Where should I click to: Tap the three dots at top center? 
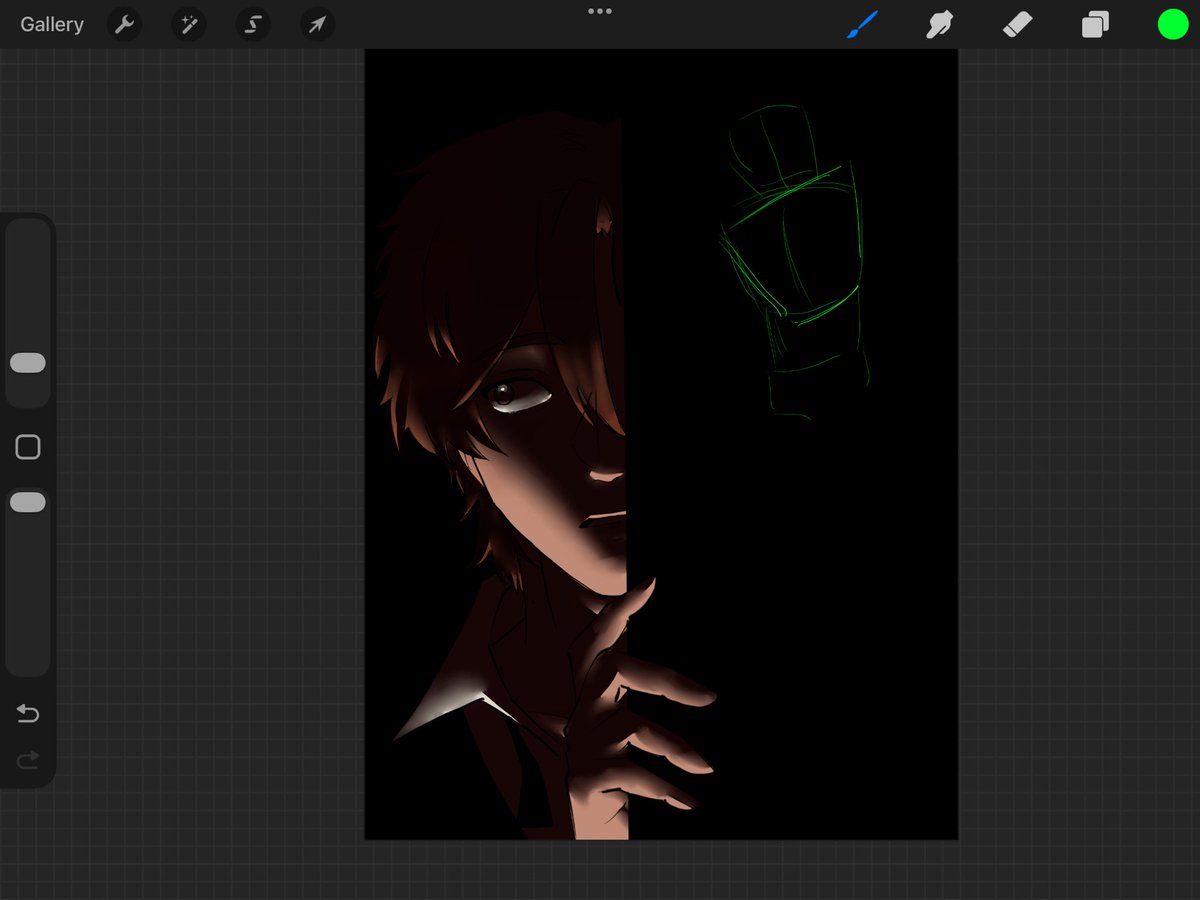pos(600,11)
